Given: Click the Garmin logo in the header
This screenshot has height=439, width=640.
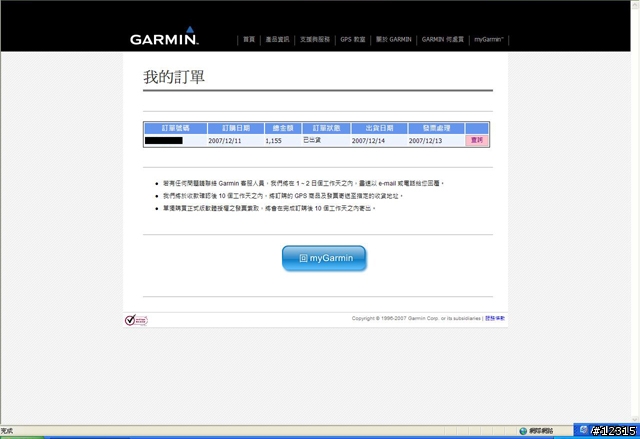Looking at the screenshot, I should click(x=164, y=36).
